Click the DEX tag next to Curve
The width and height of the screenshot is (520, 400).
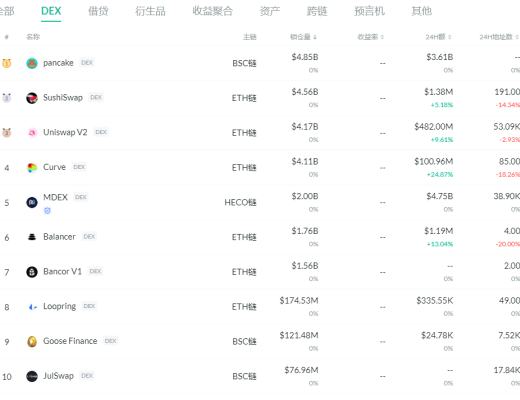point(79,167)
